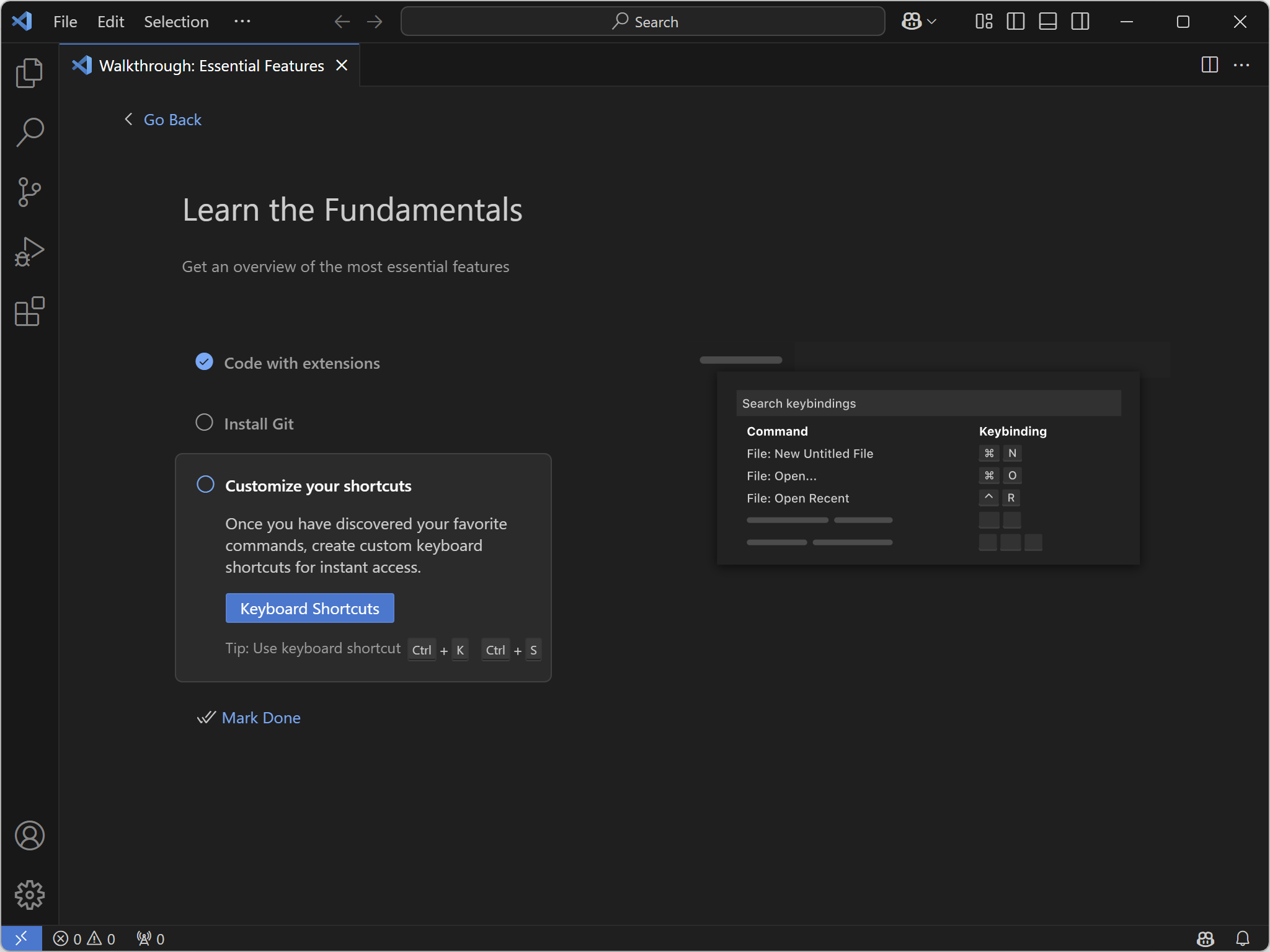Open Accounts menu icon
The width and height of the screenshot is (1270, 952).
pyautogui.click(x=29, y=835)
